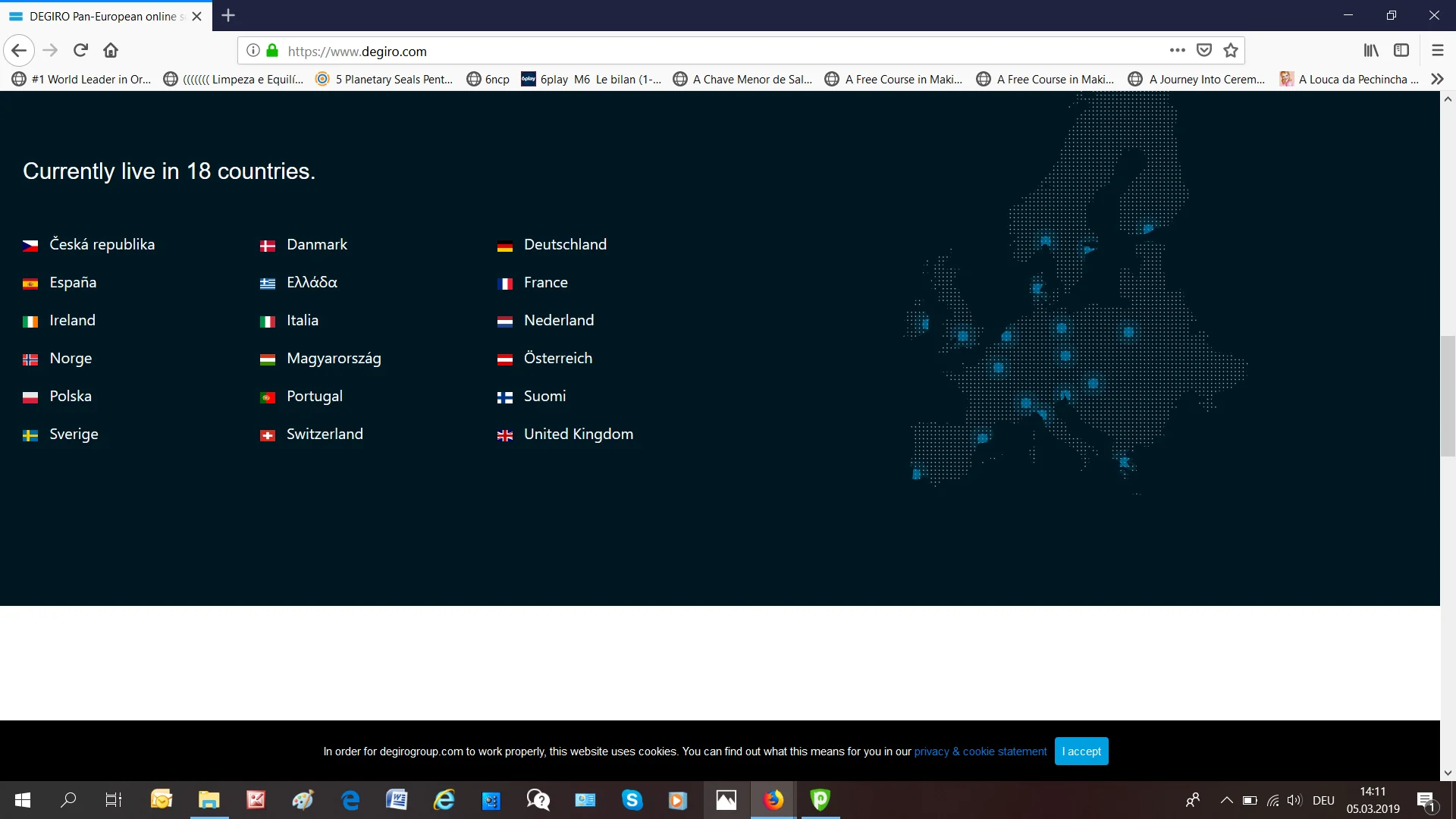
Task: Switch to Firefox taskbar icon
Action: pyautogui.click(x=773, y=800)
